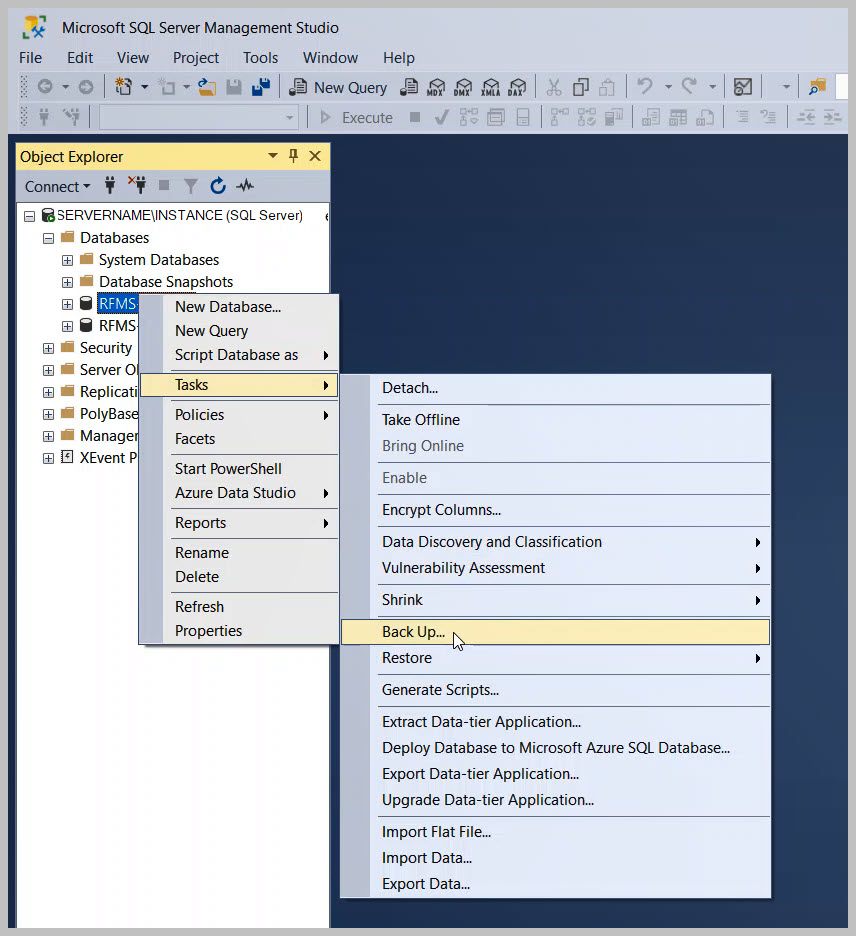Select Generate Scripts... menu entry
The height and width of the screenshot is (936, 856).
pos(555,690)
